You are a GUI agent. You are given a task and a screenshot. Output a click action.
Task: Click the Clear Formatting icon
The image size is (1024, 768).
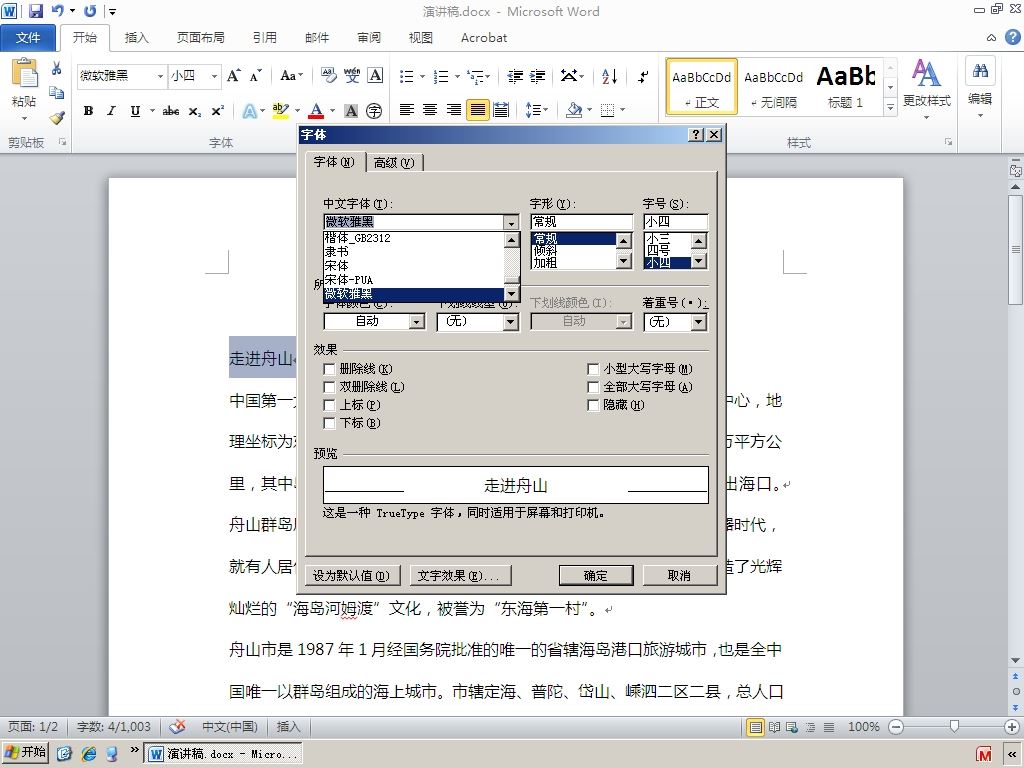pyautogui.click(x=328, y=76)
